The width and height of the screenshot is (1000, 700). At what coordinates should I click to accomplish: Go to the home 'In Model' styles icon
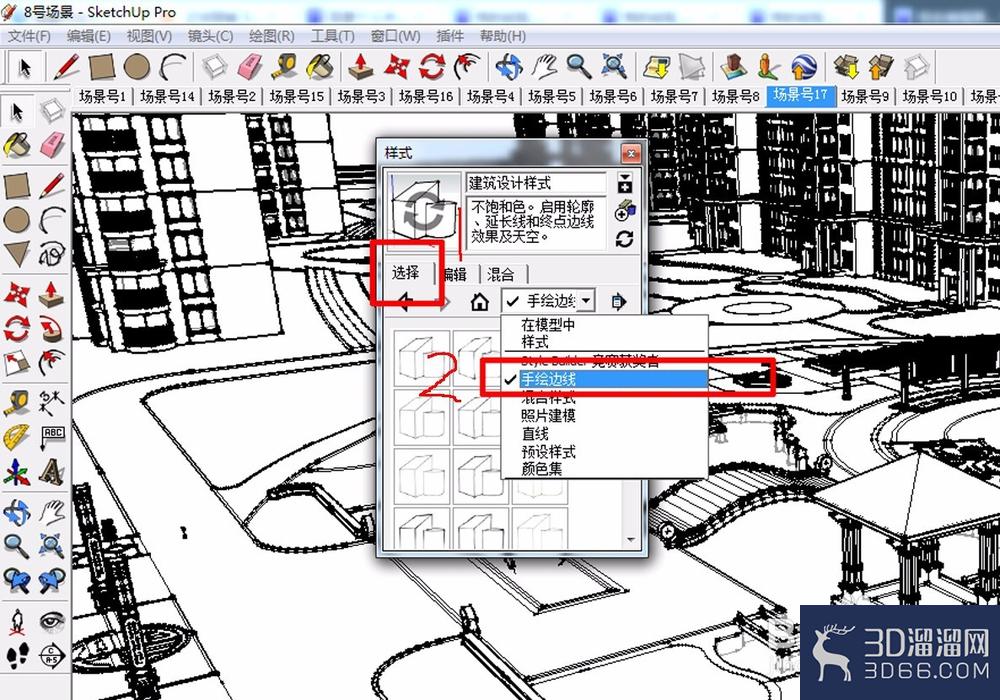point(480,301)
